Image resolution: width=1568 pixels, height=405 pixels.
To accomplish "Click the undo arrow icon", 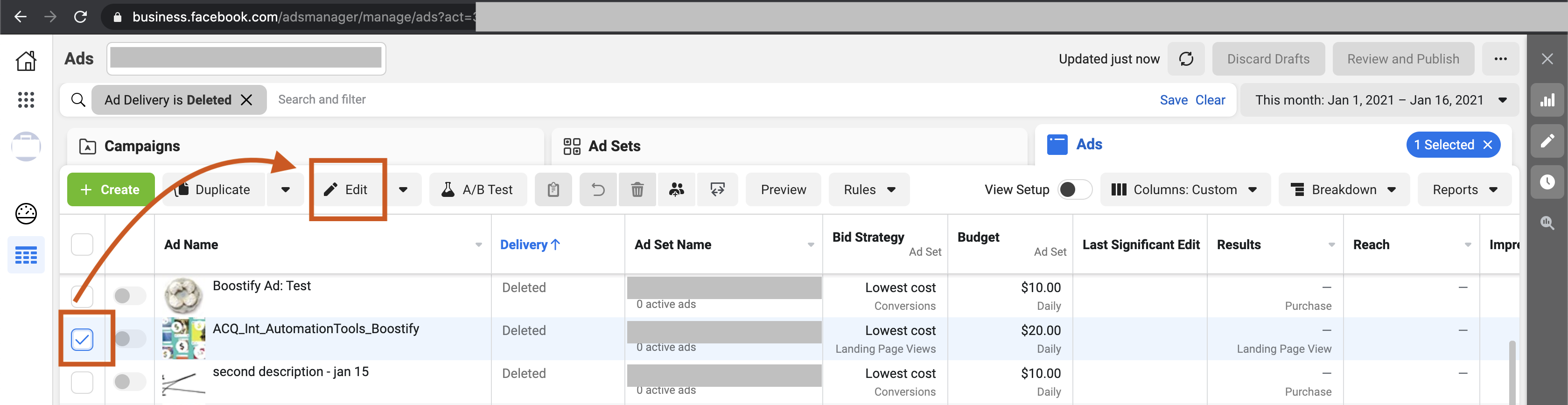I will [x=598, y=190].
